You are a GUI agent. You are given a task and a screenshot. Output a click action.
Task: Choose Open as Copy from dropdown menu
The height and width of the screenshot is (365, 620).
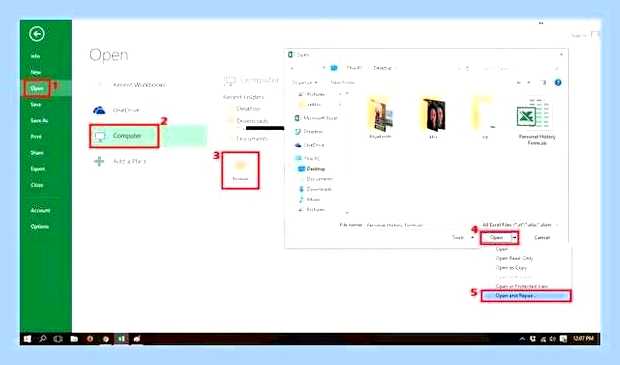pyautogui.click(x=511, y=268)
